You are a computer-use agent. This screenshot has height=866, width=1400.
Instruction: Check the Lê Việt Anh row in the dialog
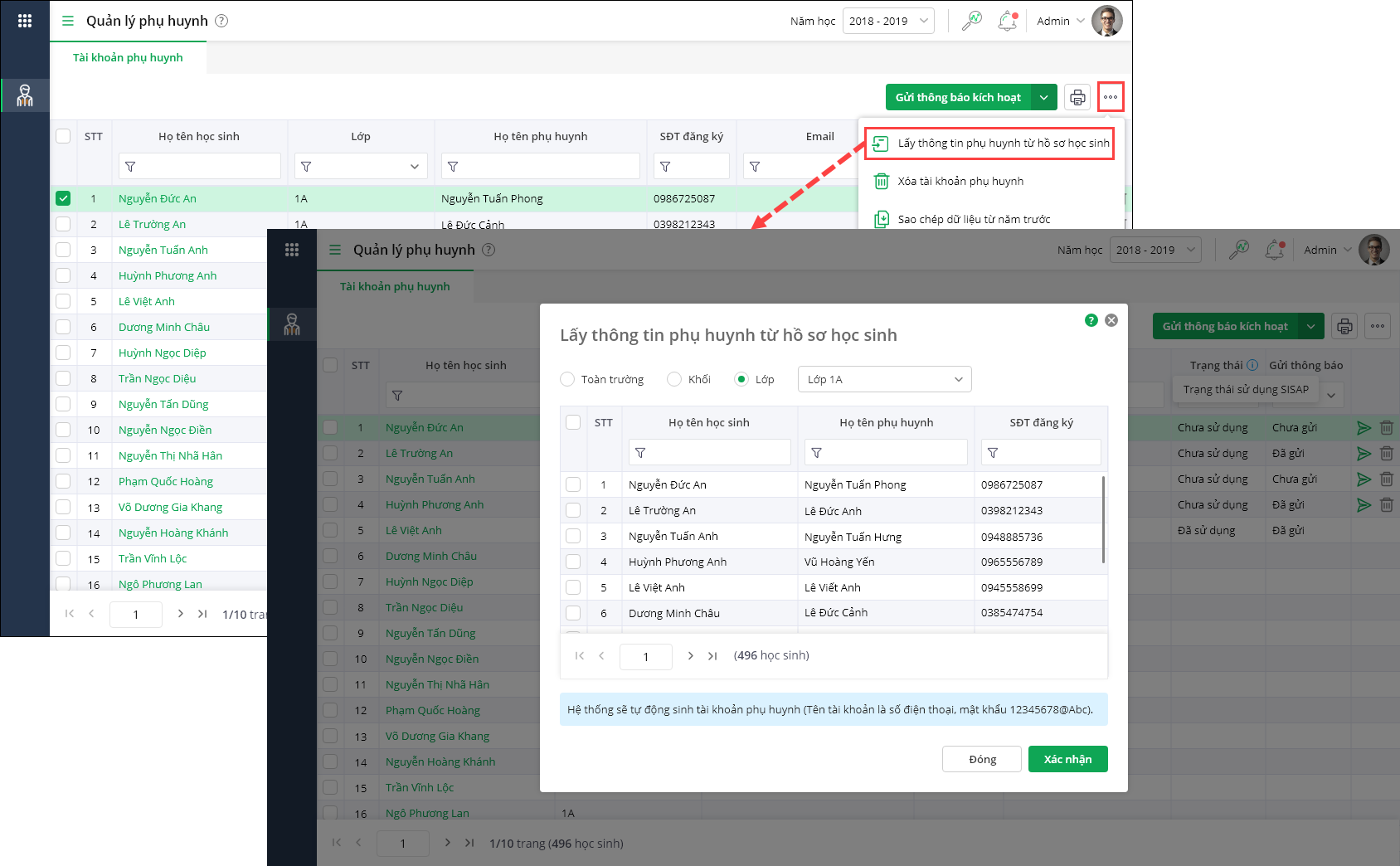point(573,587)
